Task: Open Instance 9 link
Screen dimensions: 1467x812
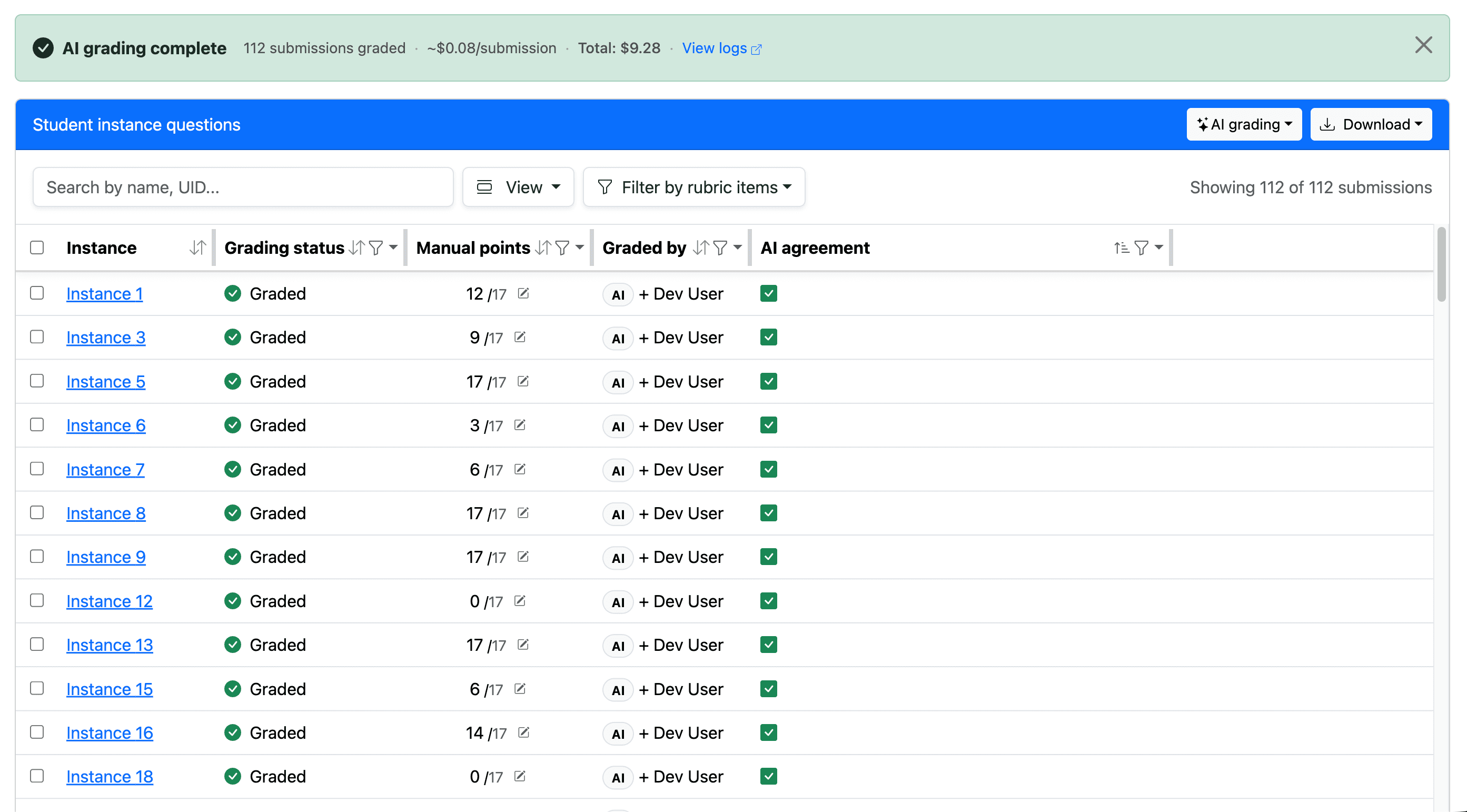Action: [x=106, y=558]
